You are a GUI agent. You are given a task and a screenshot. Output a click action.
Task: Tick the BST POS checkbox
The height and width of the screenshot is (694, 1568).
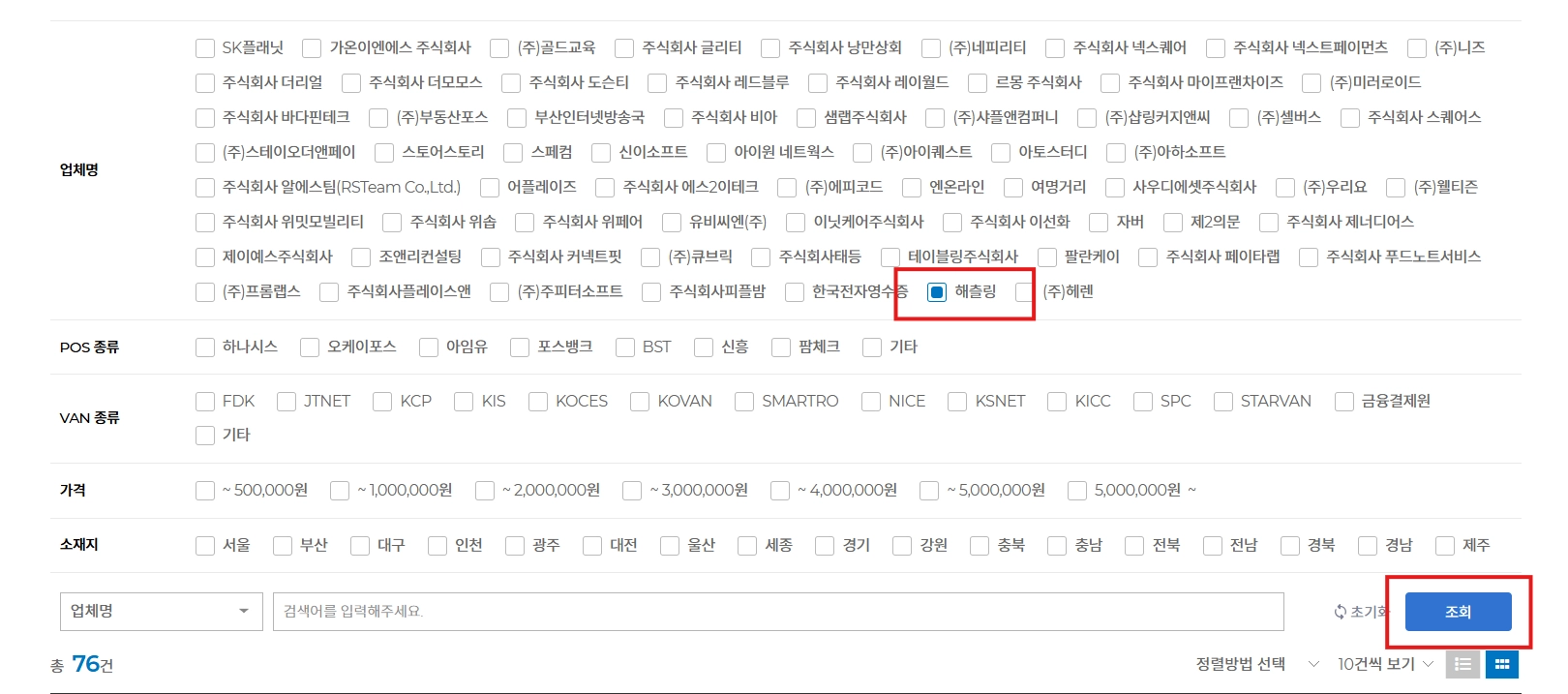(625, 347)
